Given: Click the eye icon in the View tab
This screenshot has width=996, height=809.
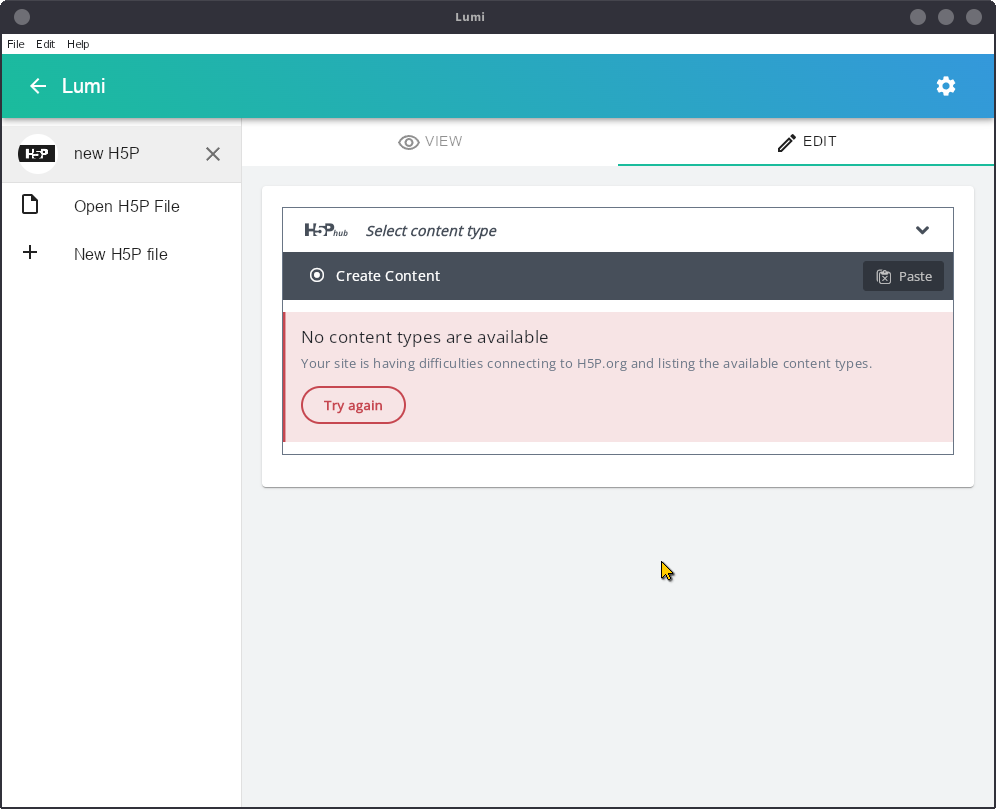Looking at the screenshot, I should (408, 142).
